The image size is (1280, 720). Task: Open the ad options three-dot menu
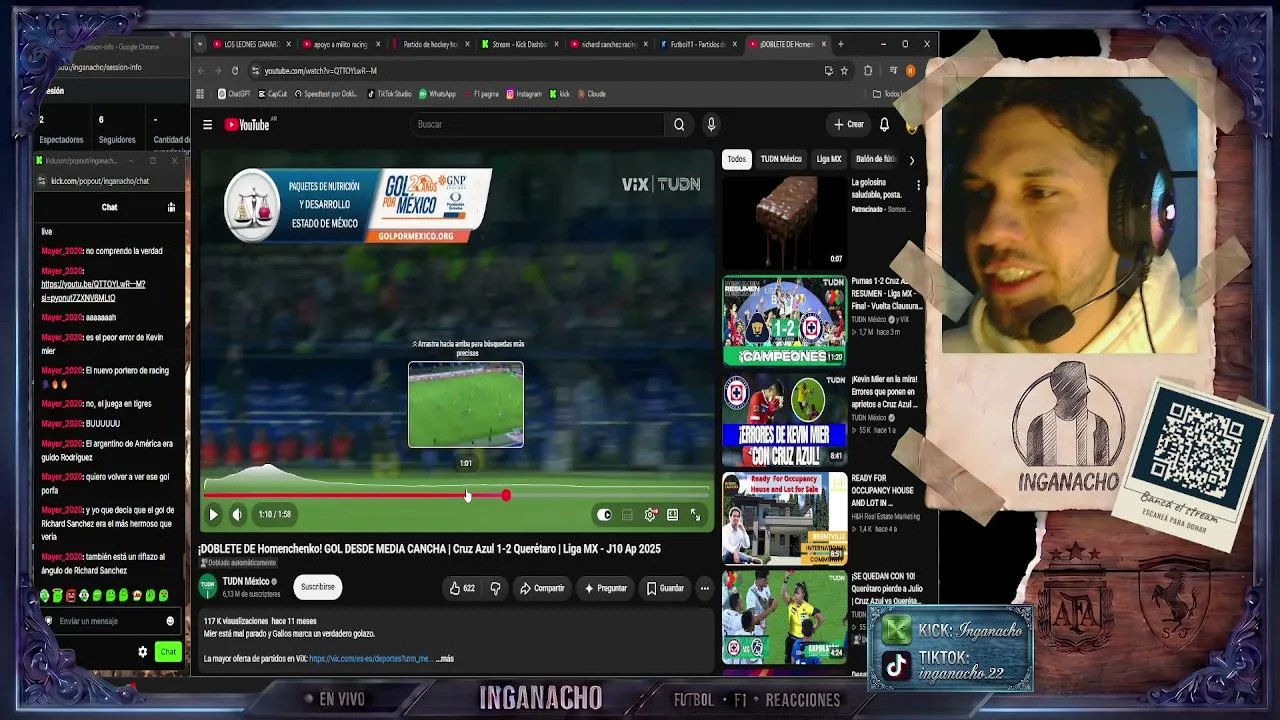[x=918, y=186]
